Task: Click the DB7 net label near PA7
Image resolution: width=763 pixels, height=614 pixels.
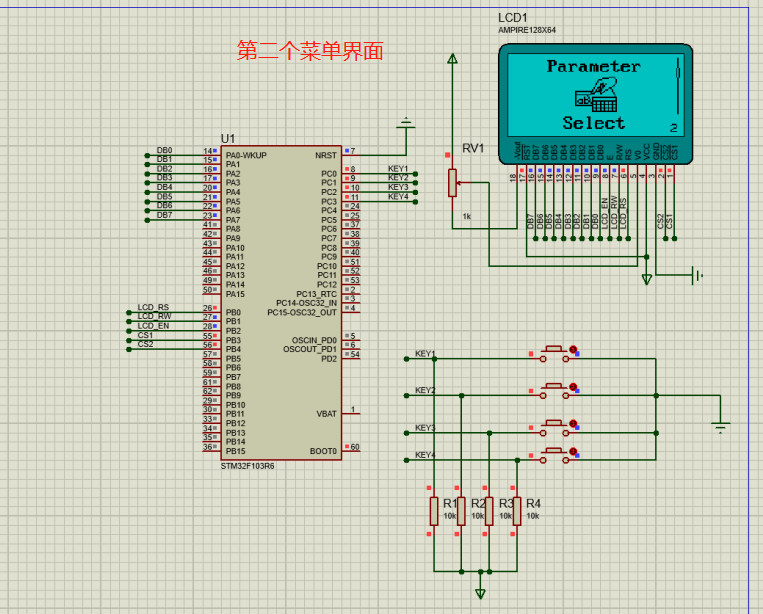Action: tap(164, 215)
